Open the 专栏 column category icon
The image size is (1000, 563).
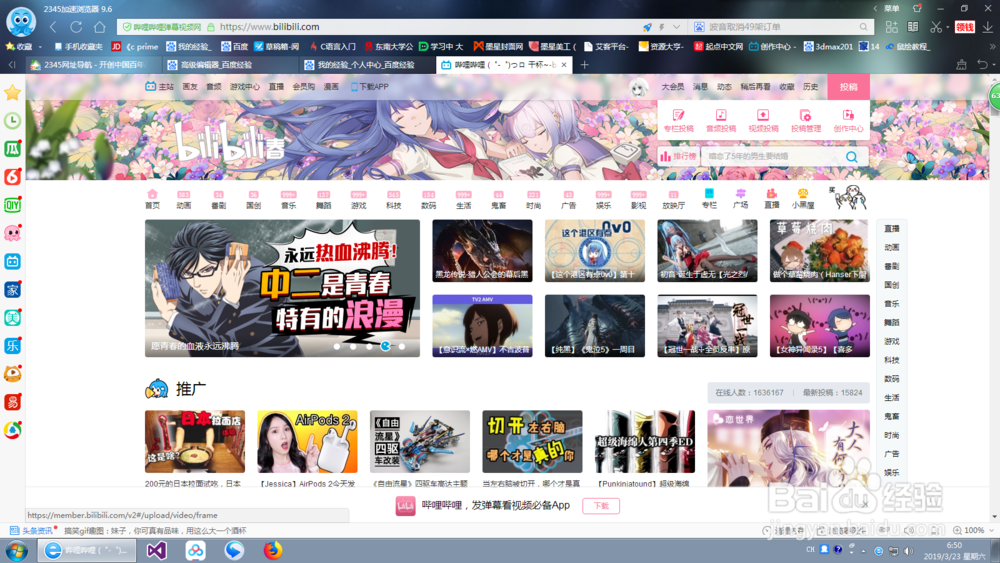point(709,199)
